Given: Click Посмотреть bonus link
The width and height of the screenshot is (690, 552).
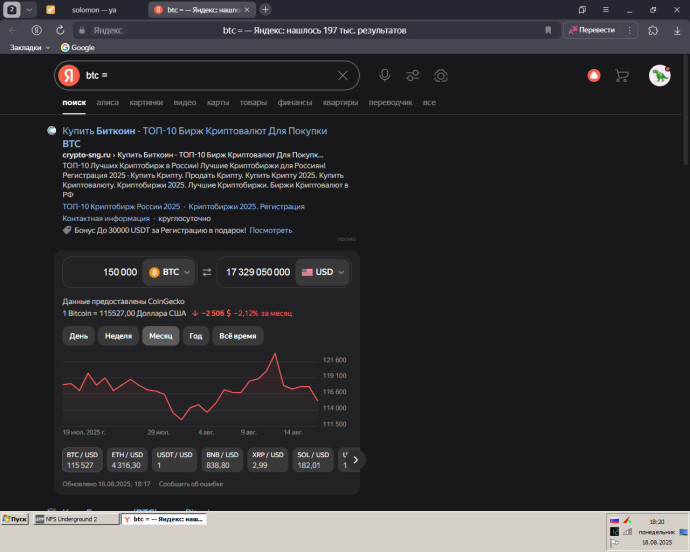Looking at the screenshot, I should [x=271, y=230].
